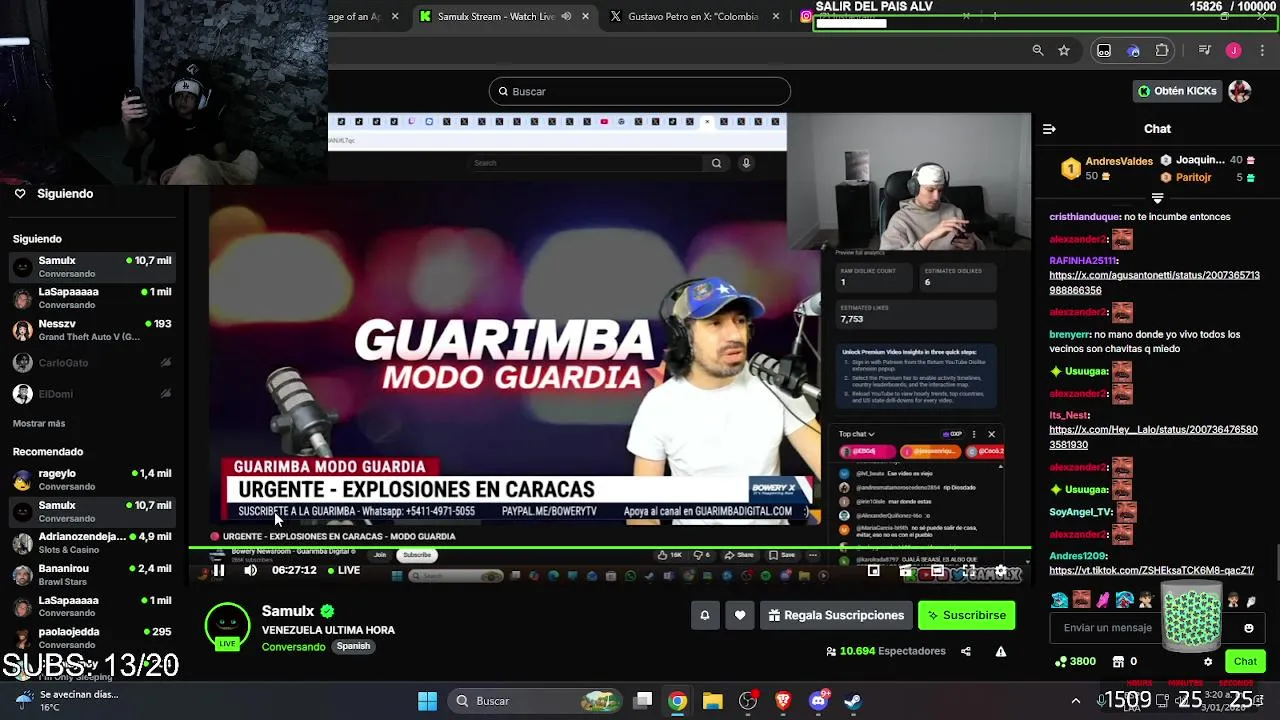
Task: Click the blue flame extension icon
Action: [x=1133, y=50]
